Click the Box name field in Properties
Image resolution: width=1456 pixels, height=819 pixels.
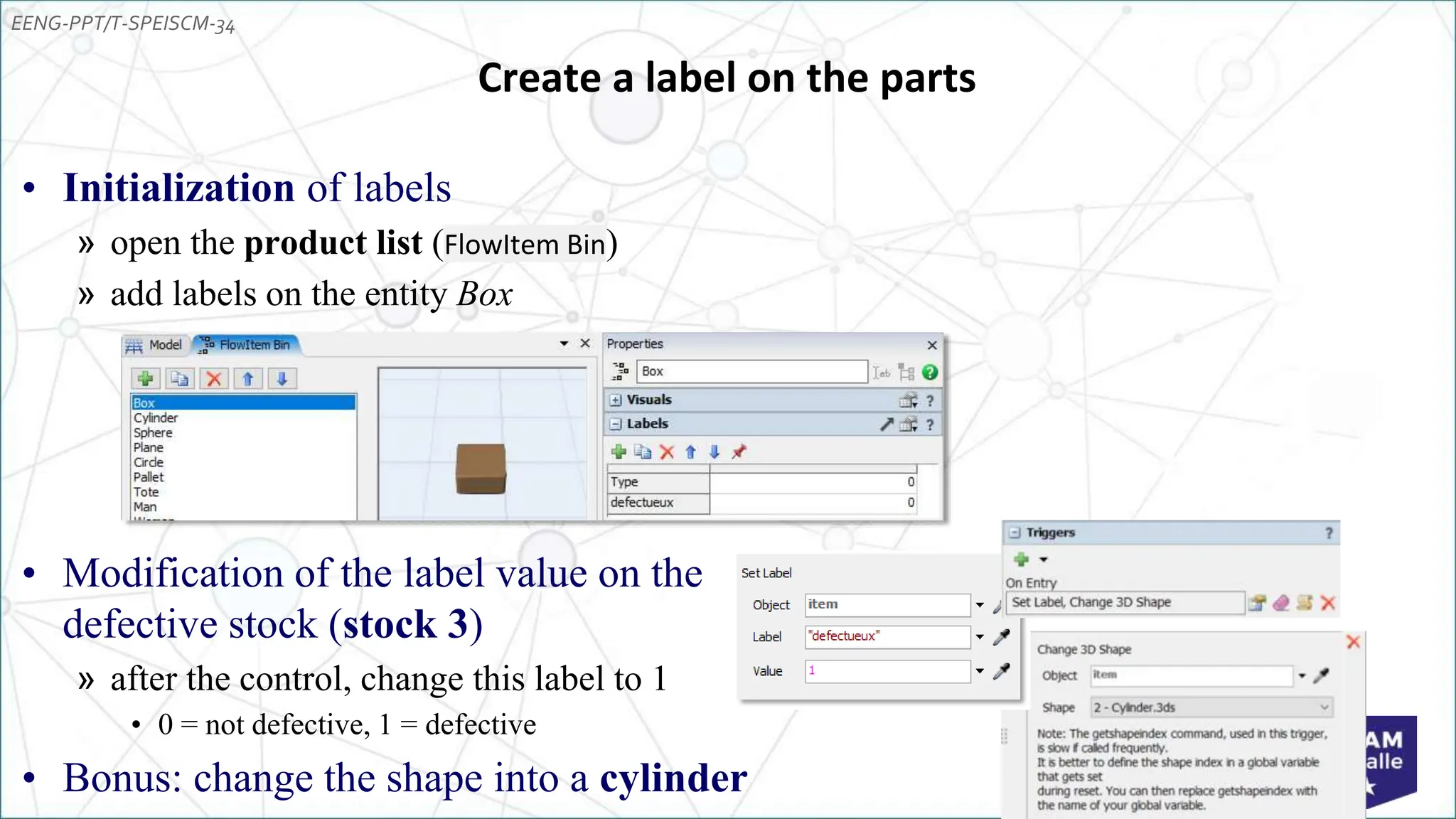click(751, 372)
